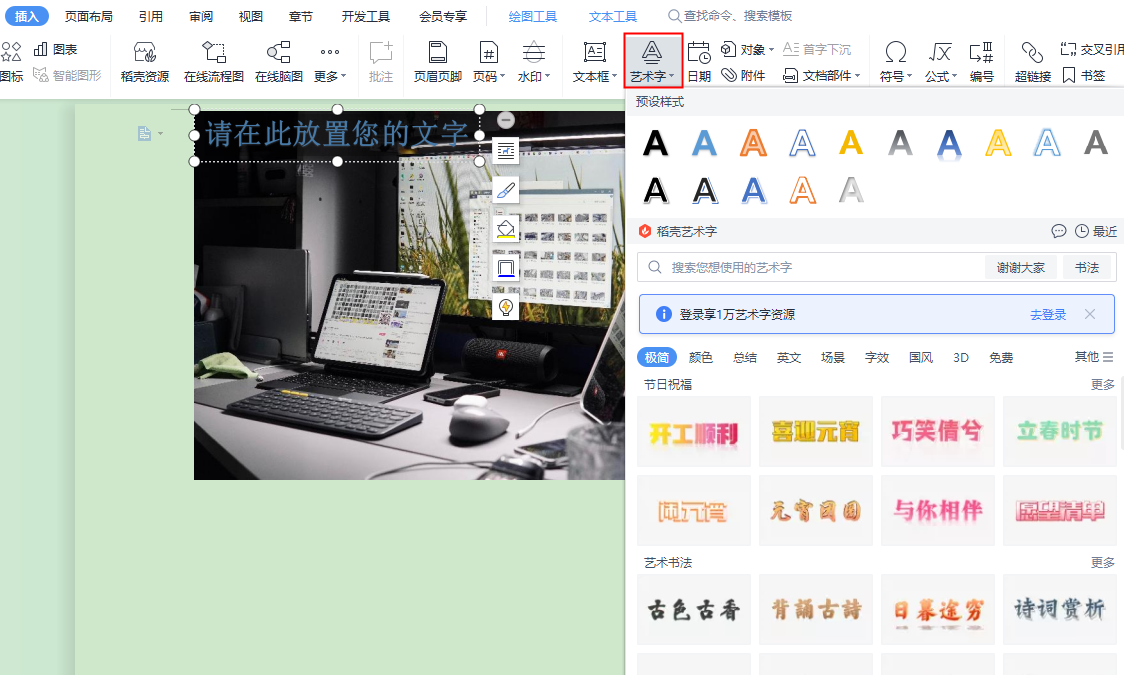Switch to 文本工具 ribbon tab
This screenshot has width=1124, height=675.
(613, 16)
